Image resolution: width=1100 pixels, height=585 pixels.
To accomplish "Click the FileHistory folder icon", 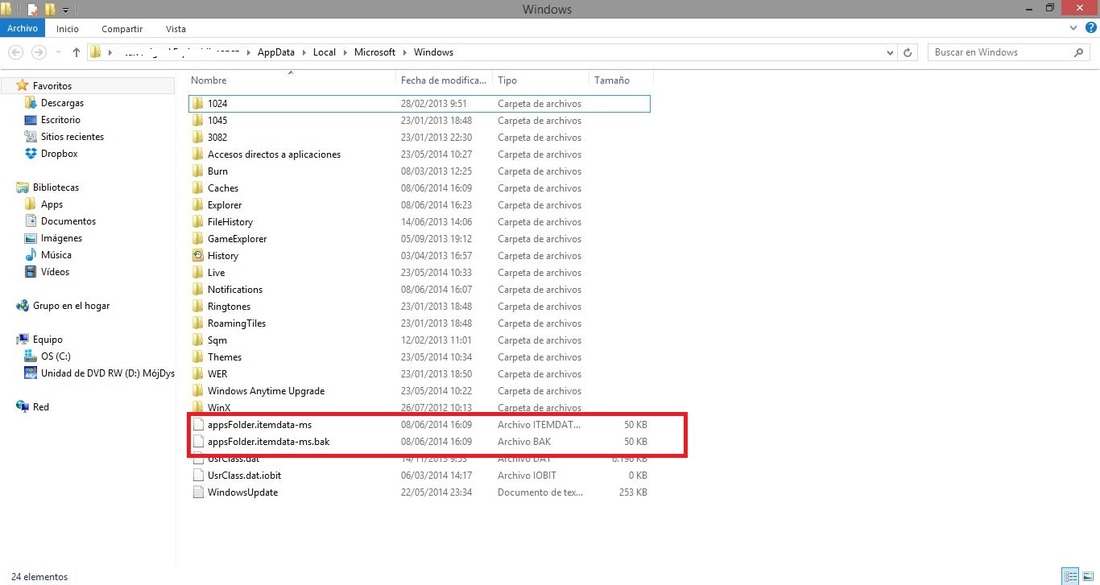I will 198,222.
